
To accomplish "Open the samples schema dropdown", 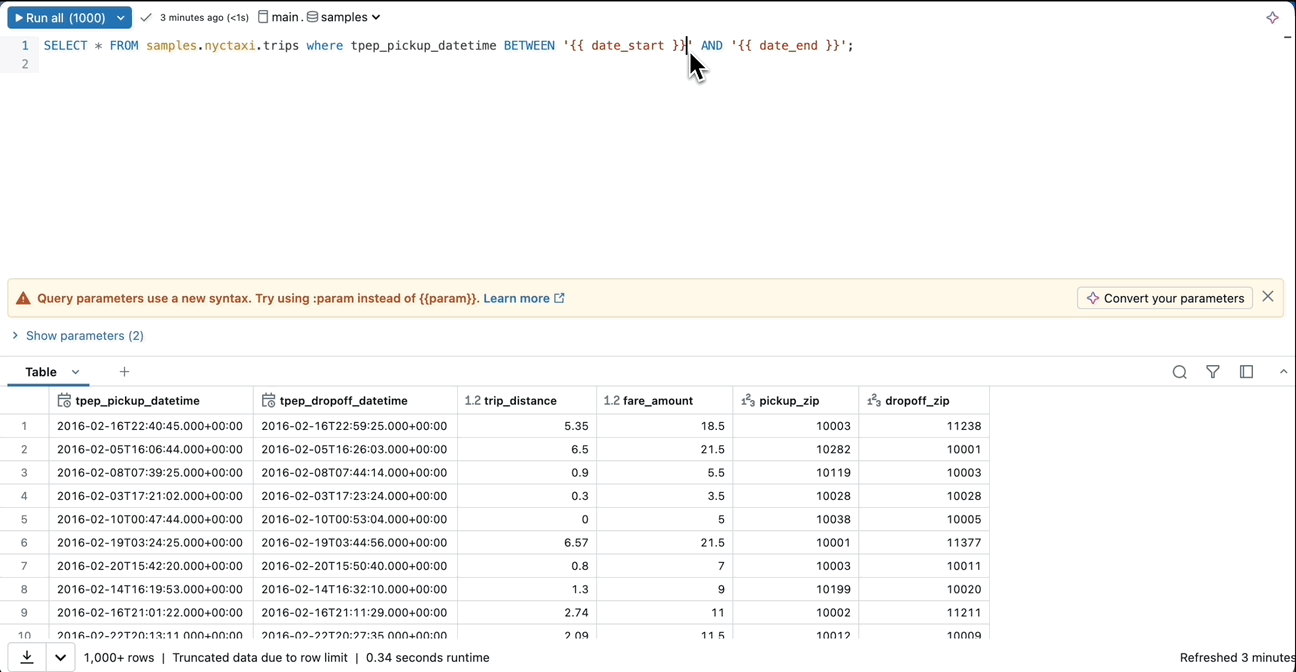I will 344,17.
